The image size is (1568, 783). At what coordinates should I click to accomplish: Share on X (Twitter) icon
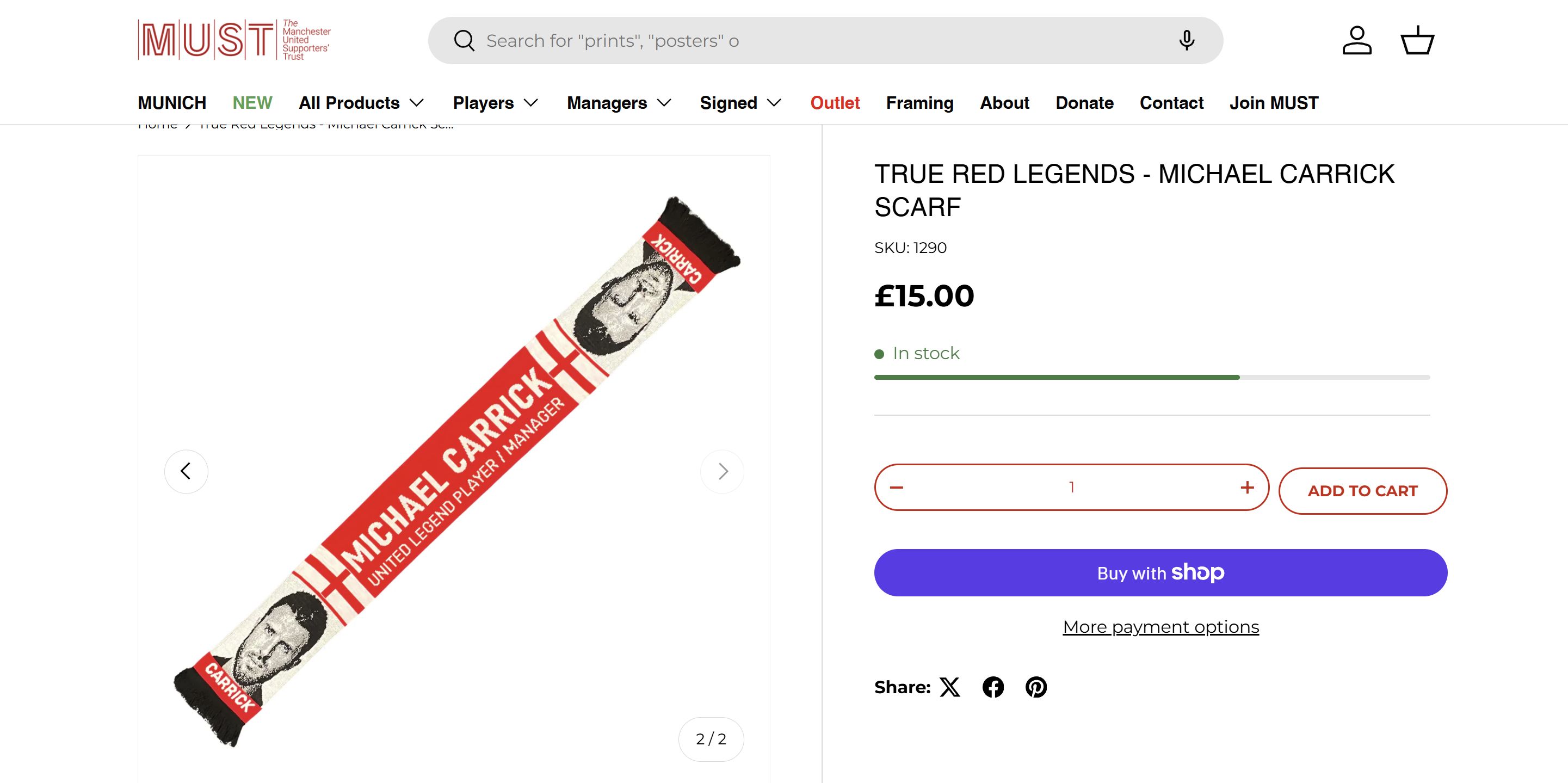pos(949,687)
